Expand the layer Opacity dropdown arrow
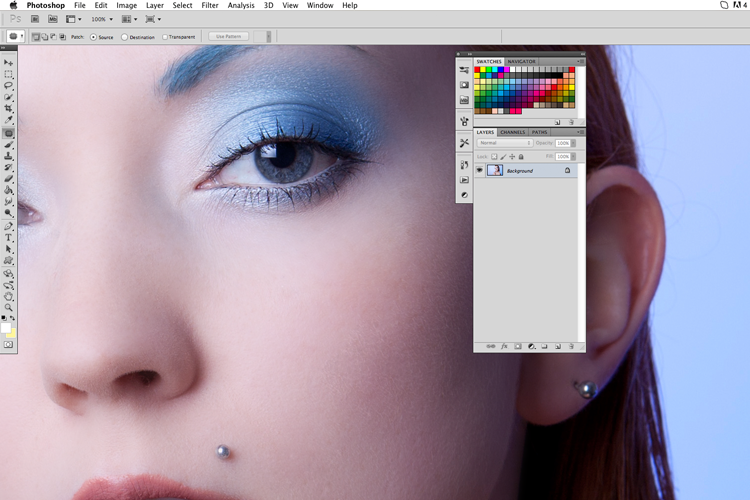This screenshot has height=500, width=750. 574,143
